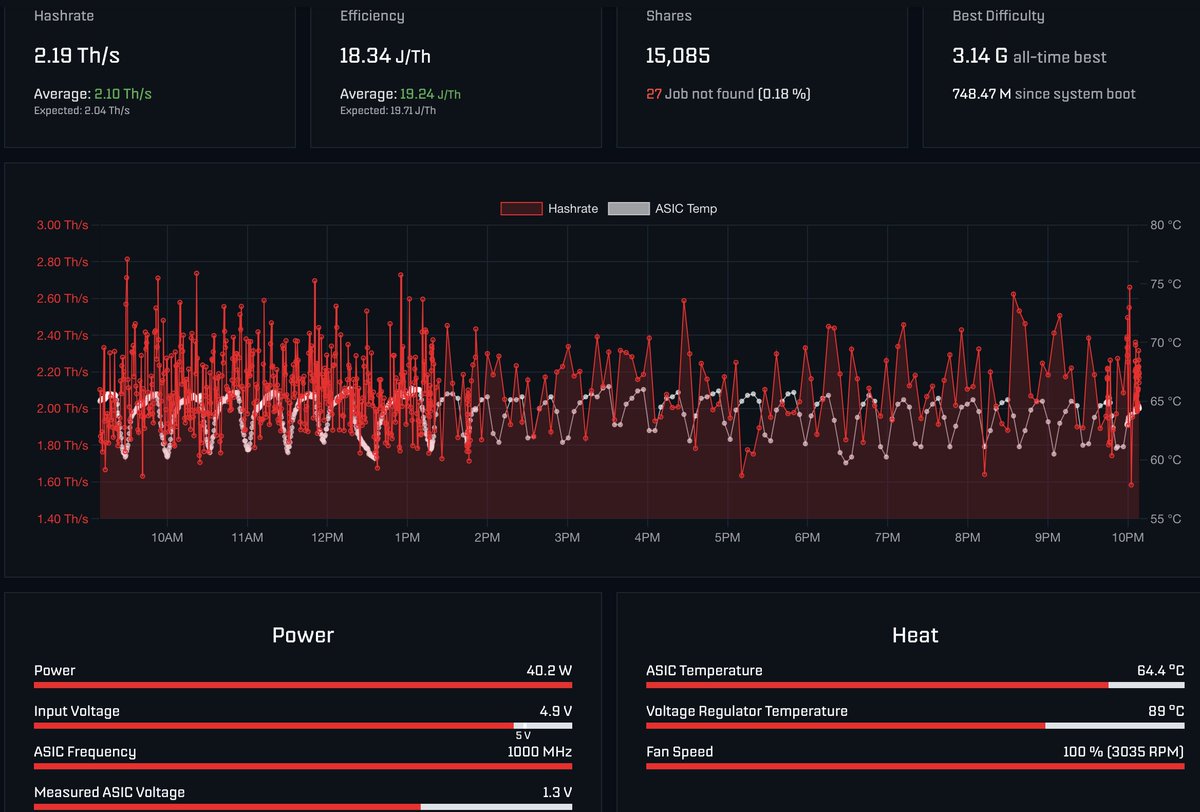Click the 1000 MHz frequency value
1200x812 pixels.
[540, 751]
